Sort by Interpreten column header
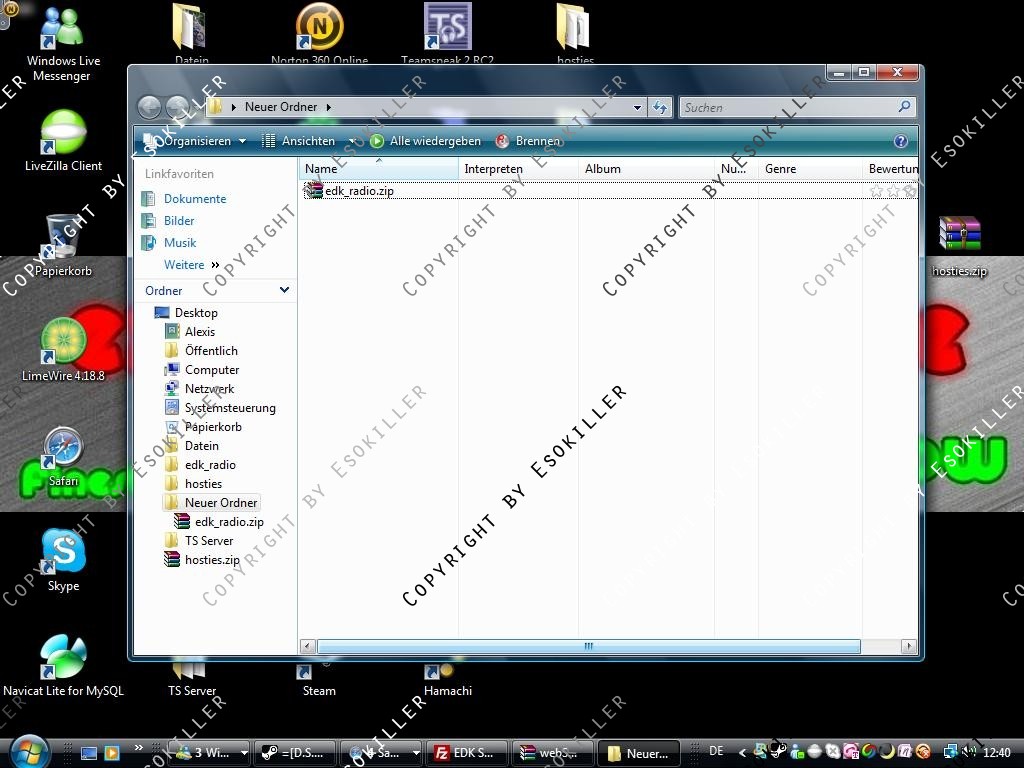The height and width of the screenshot is (768, 1024). click(519, 168)
